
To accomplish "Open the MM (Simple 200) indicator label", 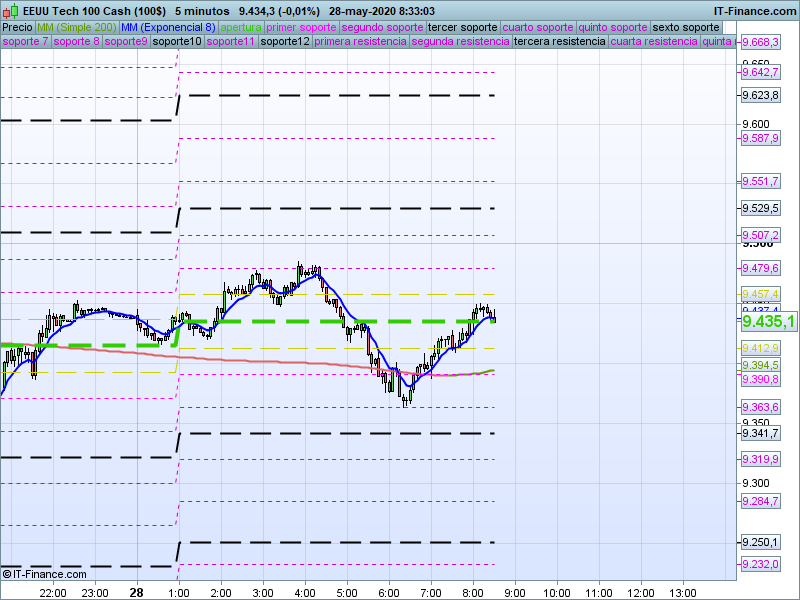I will tap(70, 27).
